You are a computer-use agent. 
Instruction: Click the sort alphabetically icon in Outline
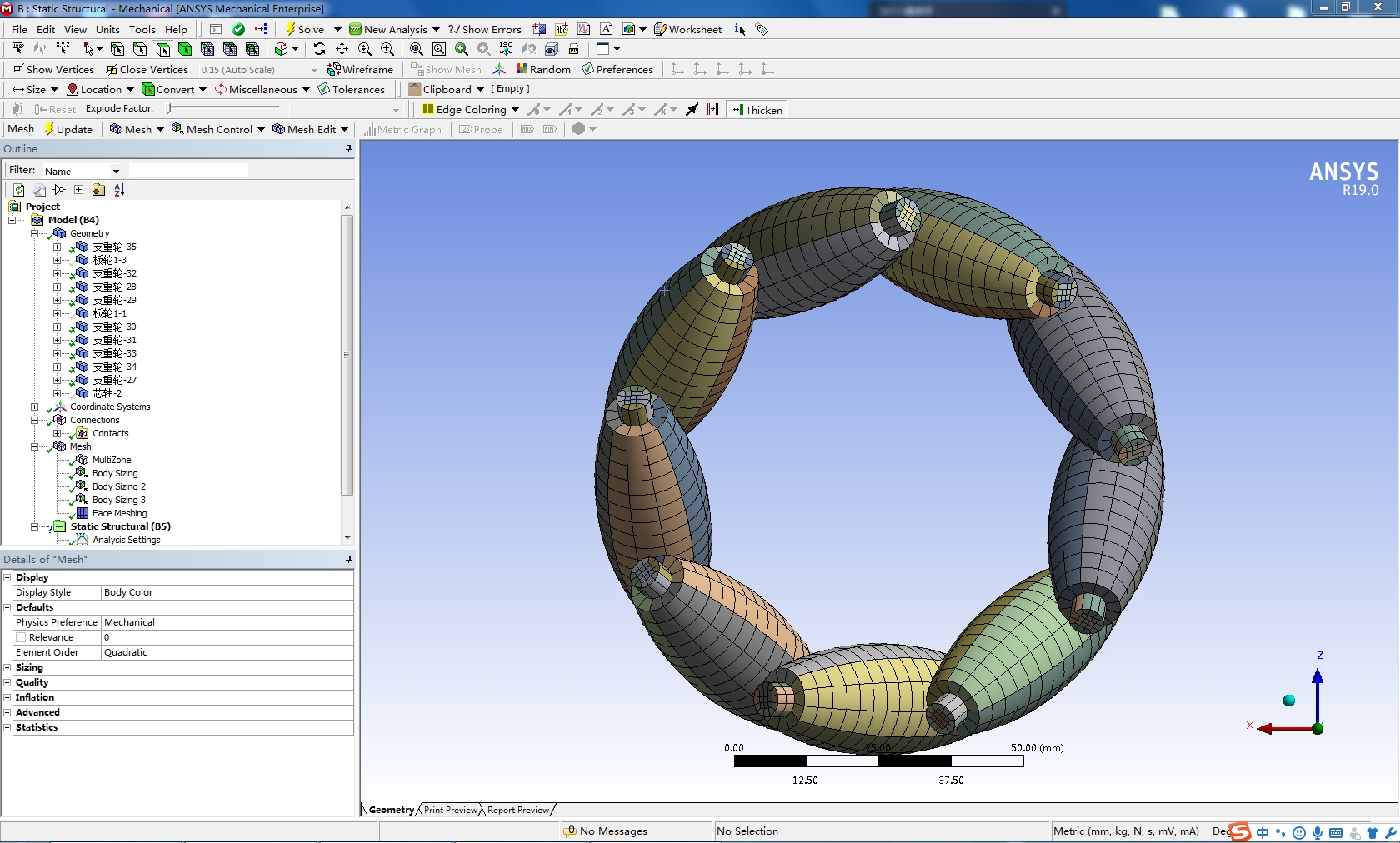(x=119, y=190)
